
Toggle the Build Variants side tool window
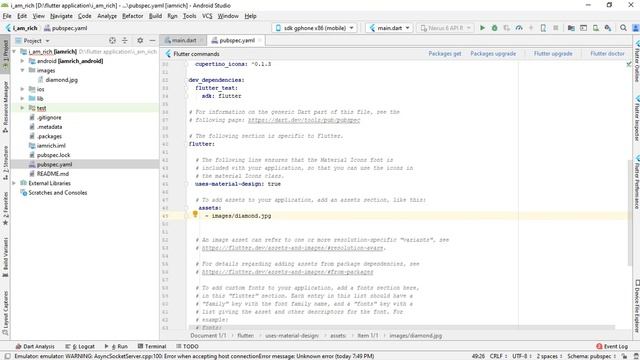[5, 257]
